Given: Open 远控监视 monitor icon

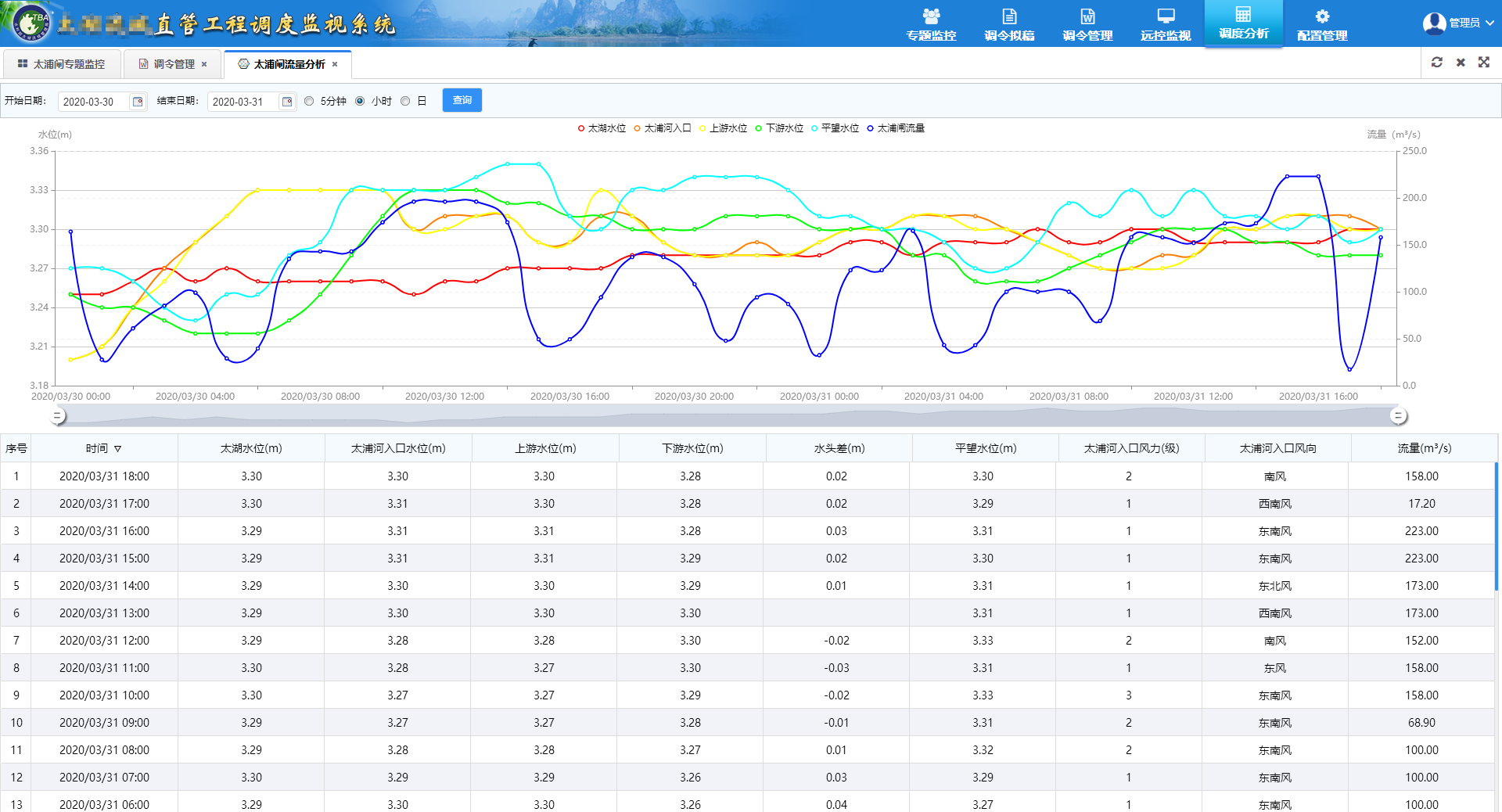Looking at the screenshot, I should (1166, 17).
